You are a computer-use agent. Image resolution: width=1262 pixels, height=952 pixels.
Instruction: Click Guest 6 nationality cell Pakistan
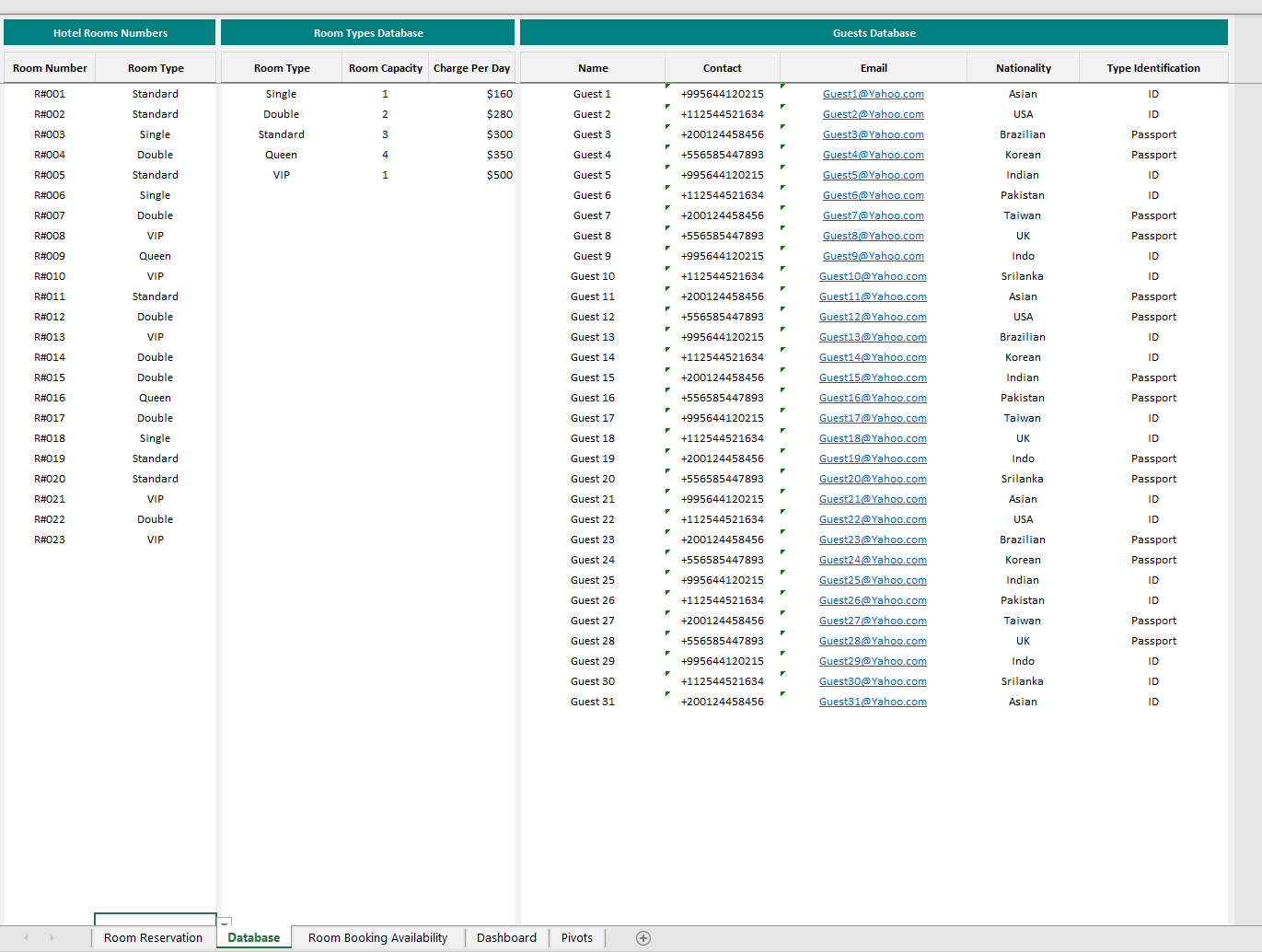coord(1024,195)
